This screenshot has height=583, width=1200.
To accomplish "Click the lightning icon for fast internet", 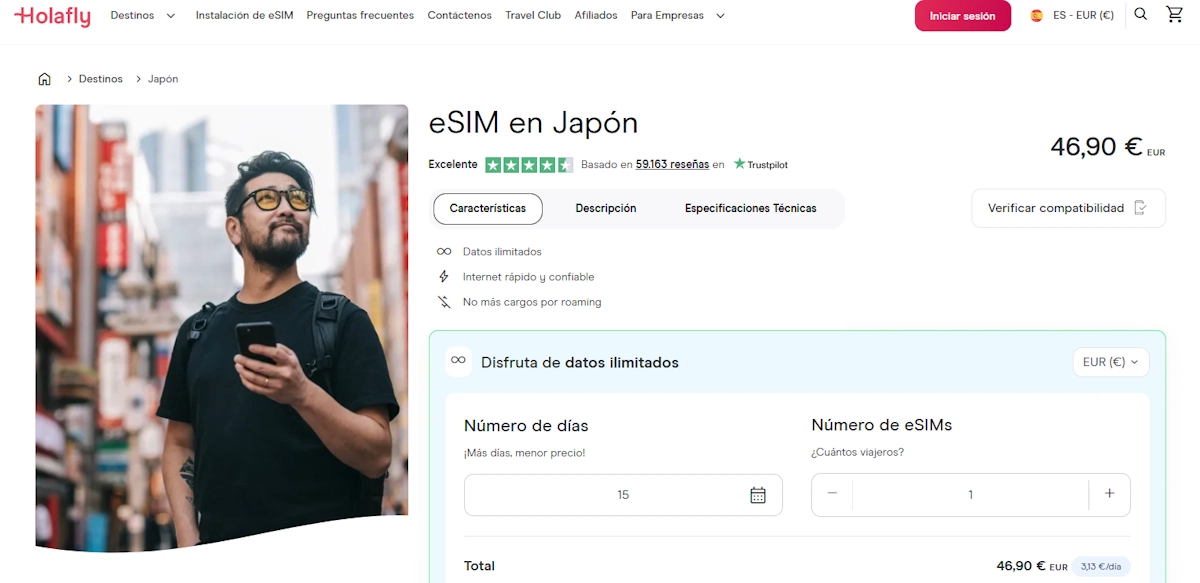I will pyautogui.click(x=444, y=277).
